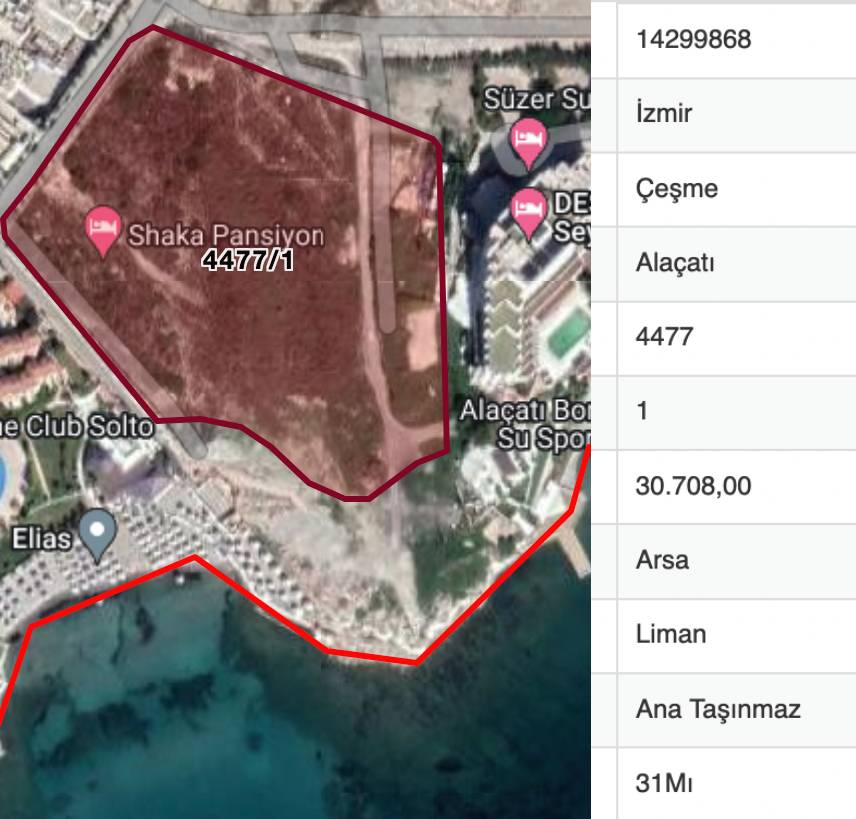The image size is (856, 819).
Task: Click the Elias gray location pin
Action: [97, 534]
